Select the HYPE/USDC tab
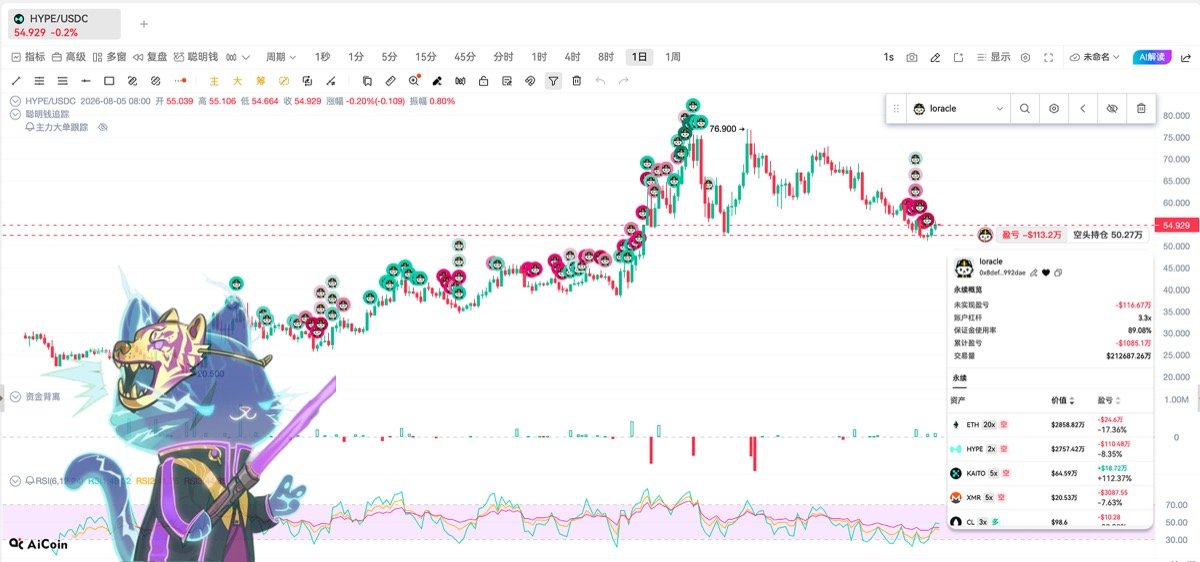 (64, 25)
